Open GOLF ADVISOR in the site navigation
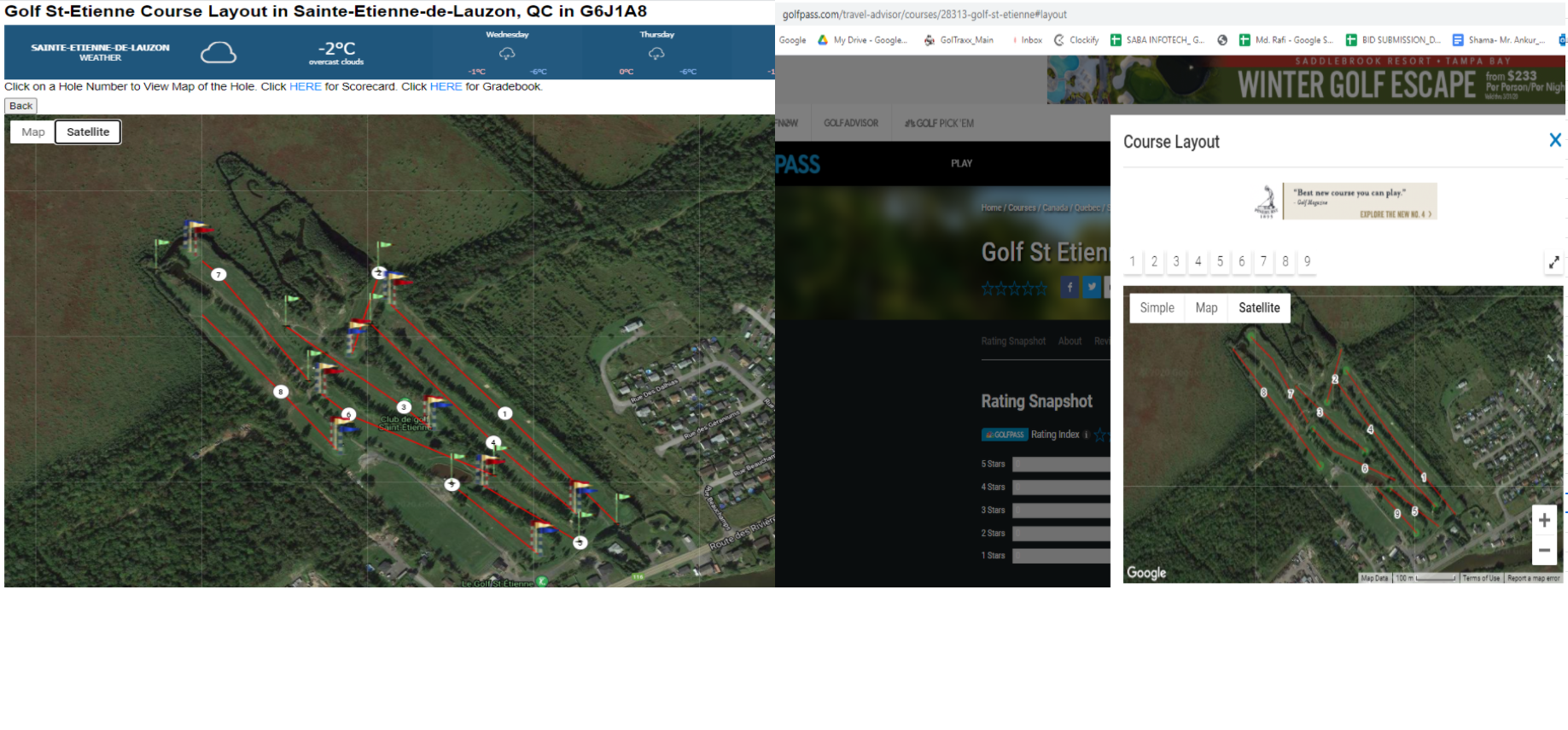 point(851,123)
